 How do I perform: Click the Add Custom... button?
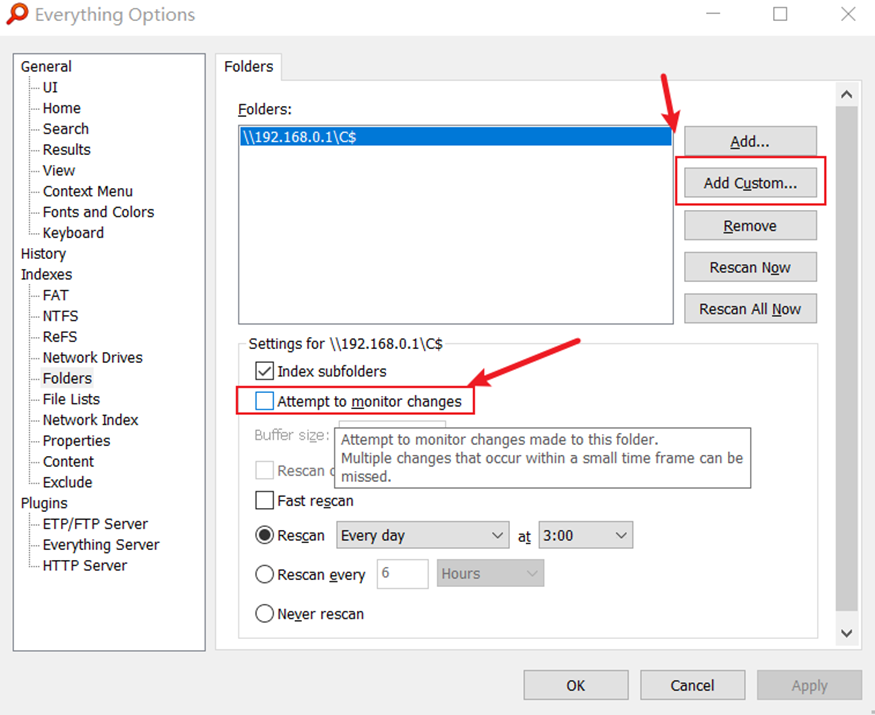(750, 183)
